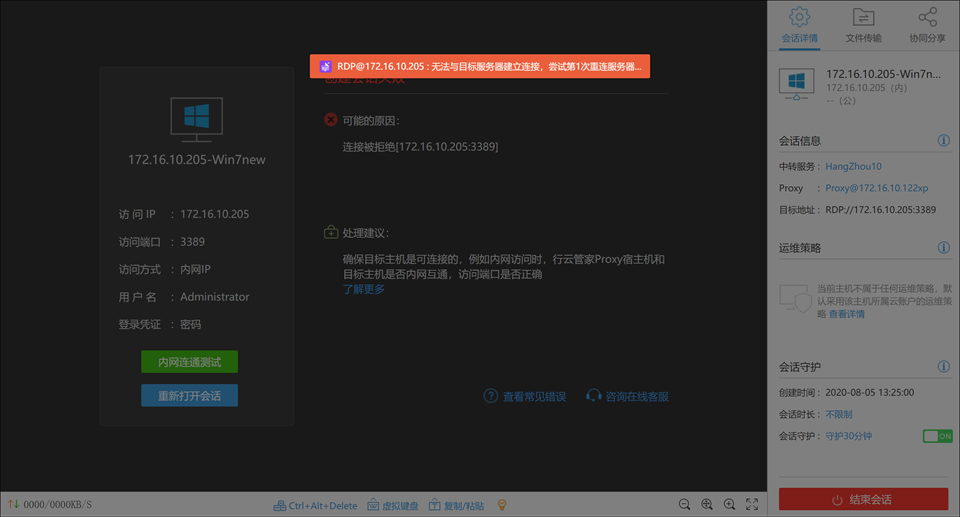Viewport: 960px width, 517px height.
Task: Open 查看常见错误 help link
Action: click(525, 396)
